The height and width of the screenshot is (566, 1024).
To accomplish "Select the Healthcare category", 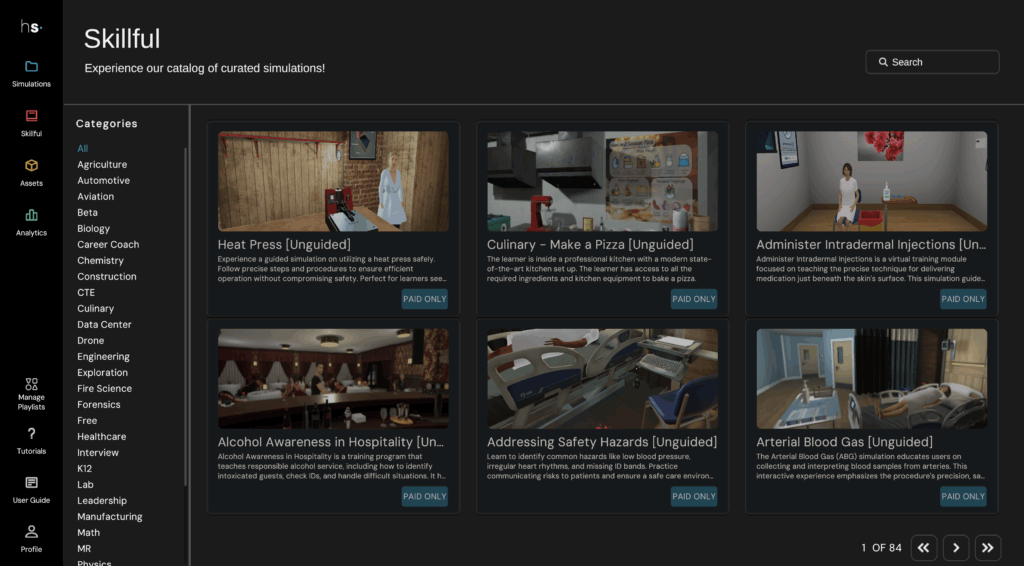I will pyautogui.click(x=102, y=437).
